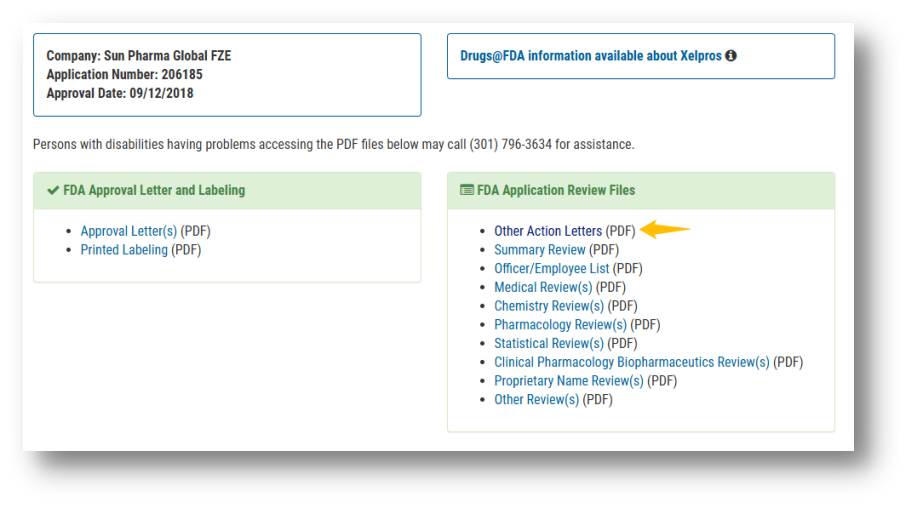This screenshot has width=909, height=506.
Task: View the Officer/Employee List PDF
Action: pyautogui.click(x=551, y=269)
